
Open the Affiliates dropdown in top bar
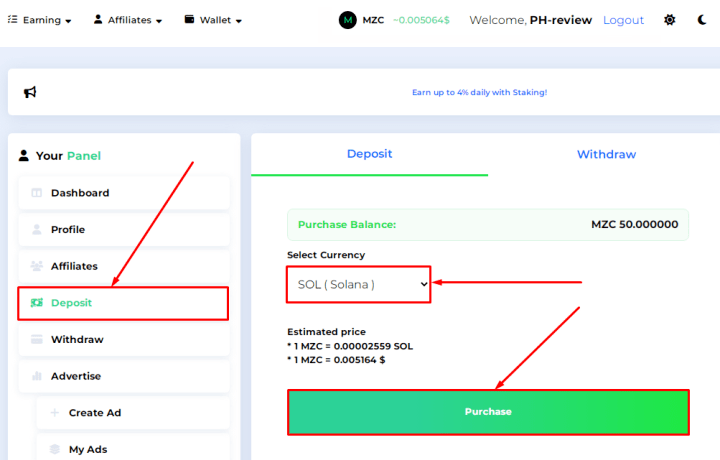pos(128,20)
